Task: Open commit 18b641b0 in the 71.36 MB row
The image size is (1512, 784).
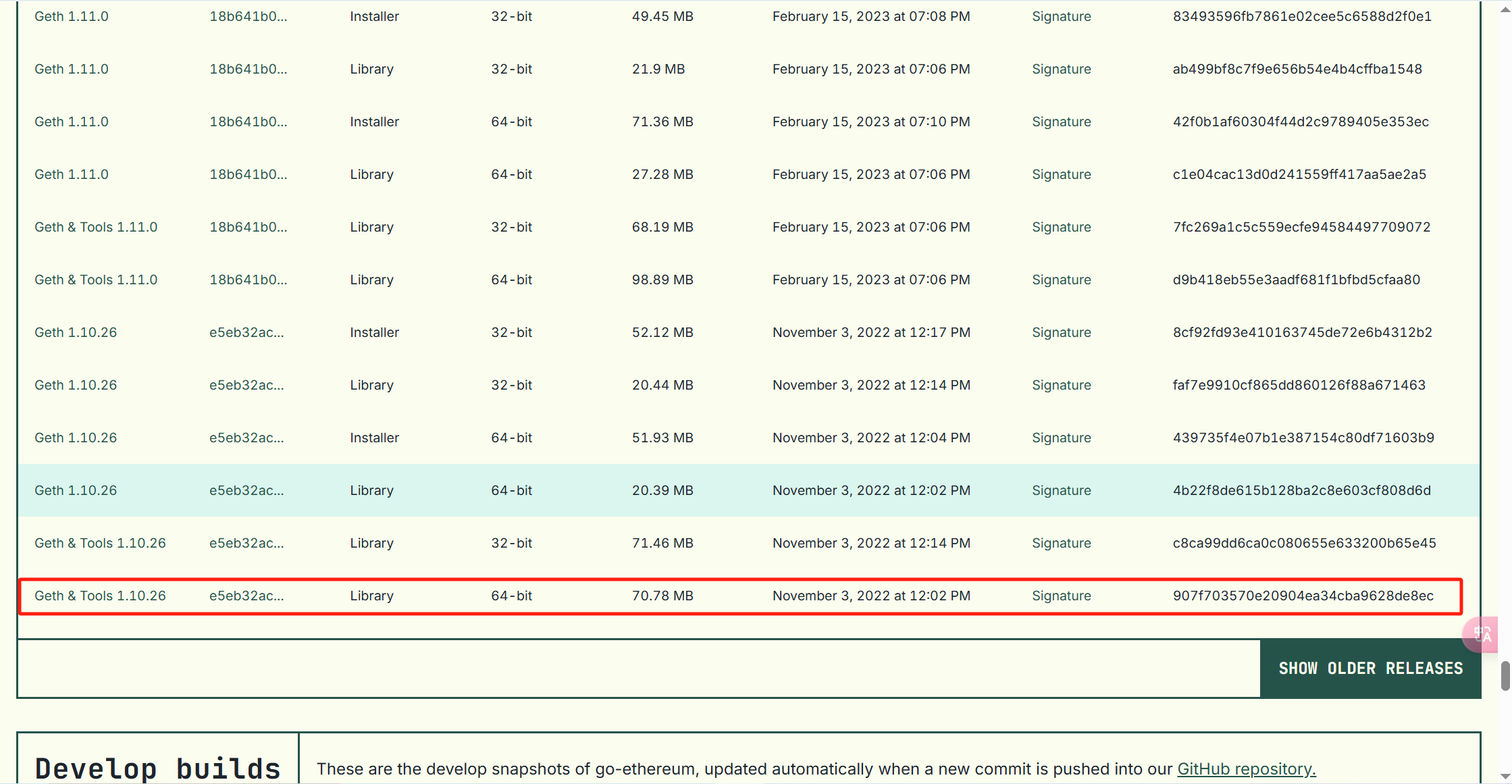Action: click(x=248, y=122)
